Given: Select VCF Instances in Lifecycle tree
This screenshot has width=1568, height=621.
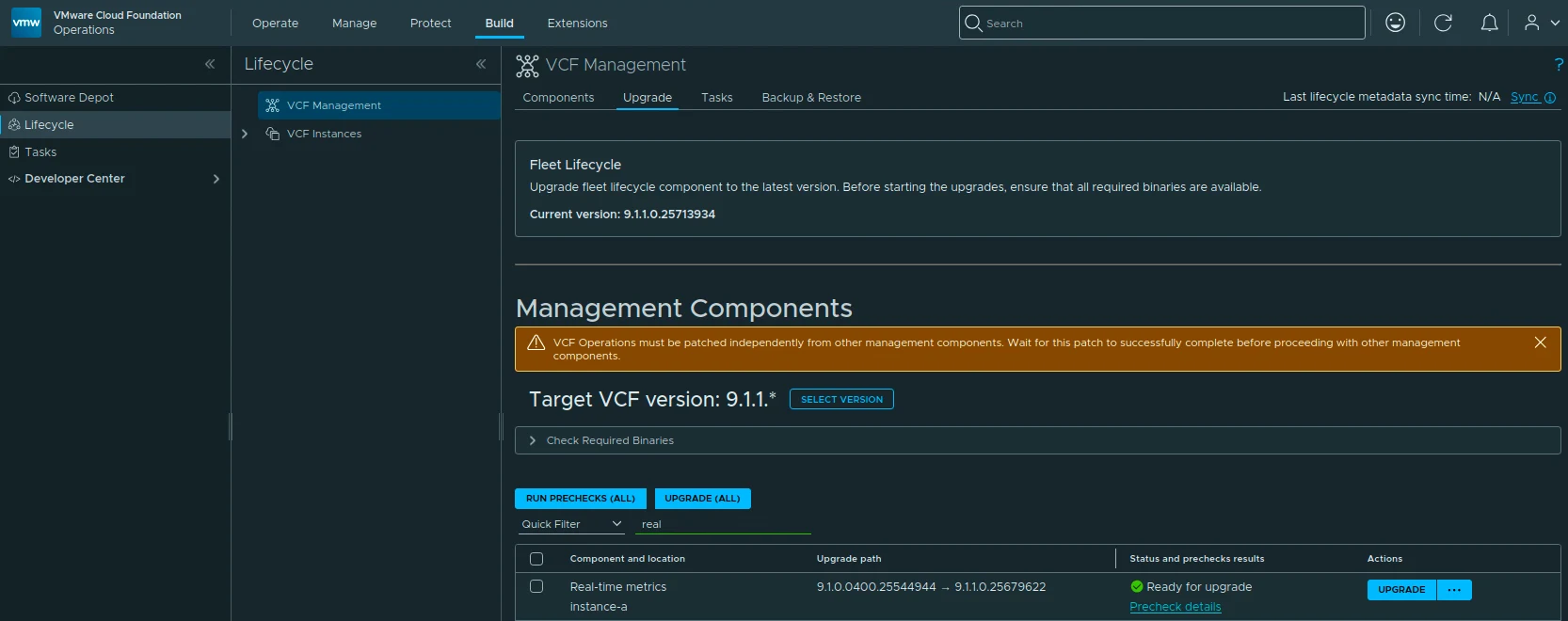Looking at the screenshot, I should coord(324,134).
